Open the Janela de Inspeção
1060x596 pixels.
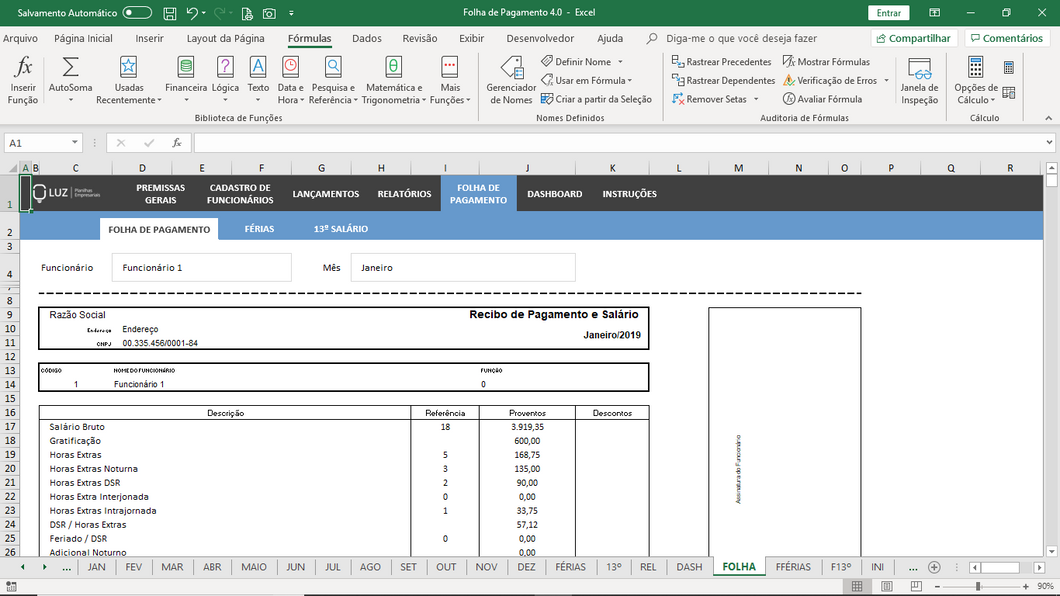[919, 80]
